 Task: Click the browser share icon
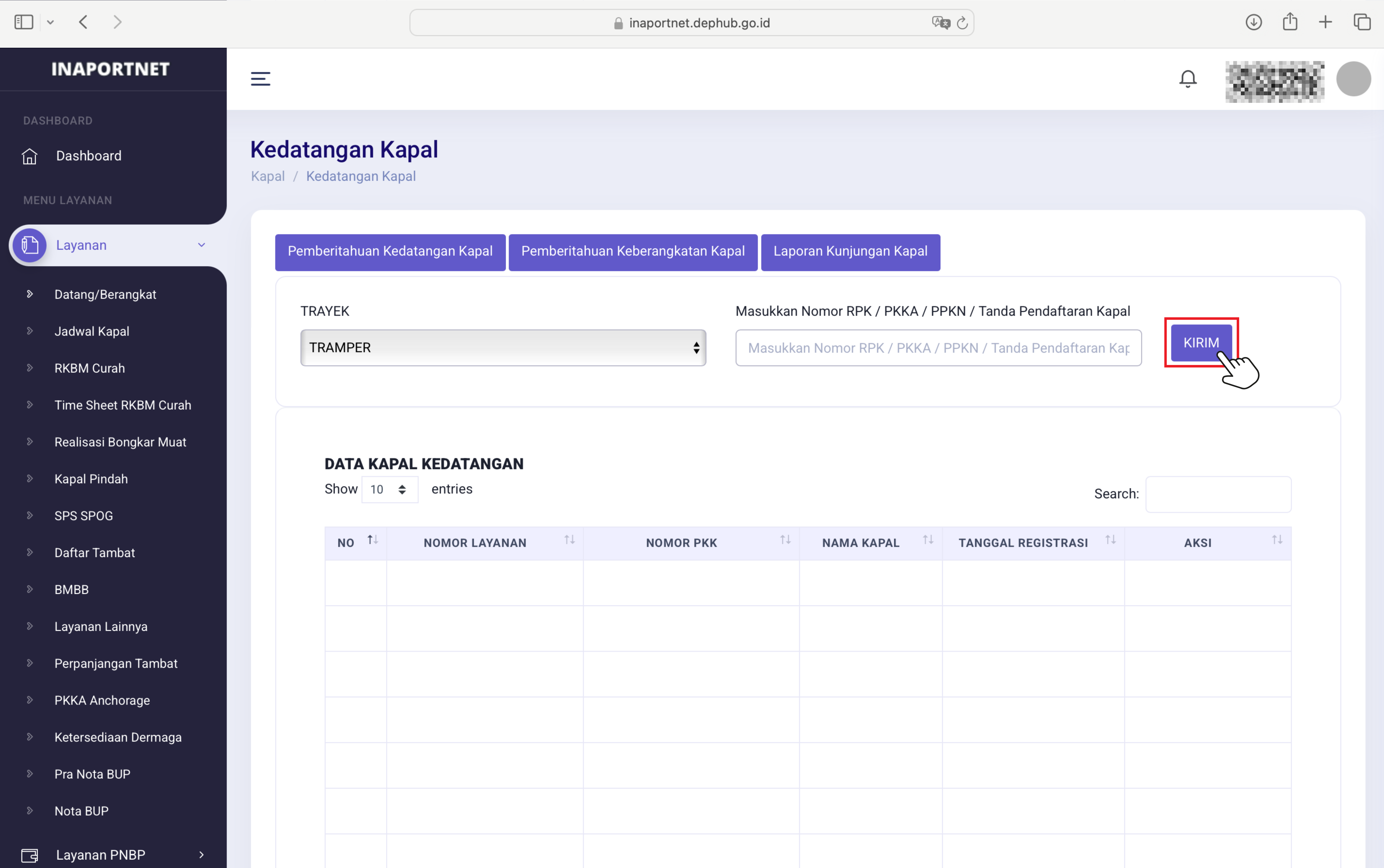(1290, 22)
